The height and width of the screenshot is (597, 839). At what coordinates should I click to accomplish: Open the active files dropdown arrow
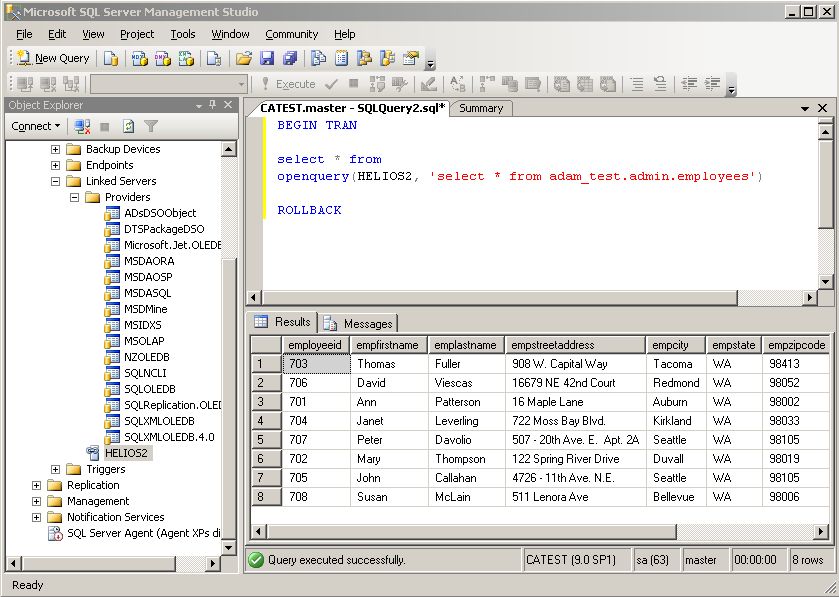tap(805, 109)
